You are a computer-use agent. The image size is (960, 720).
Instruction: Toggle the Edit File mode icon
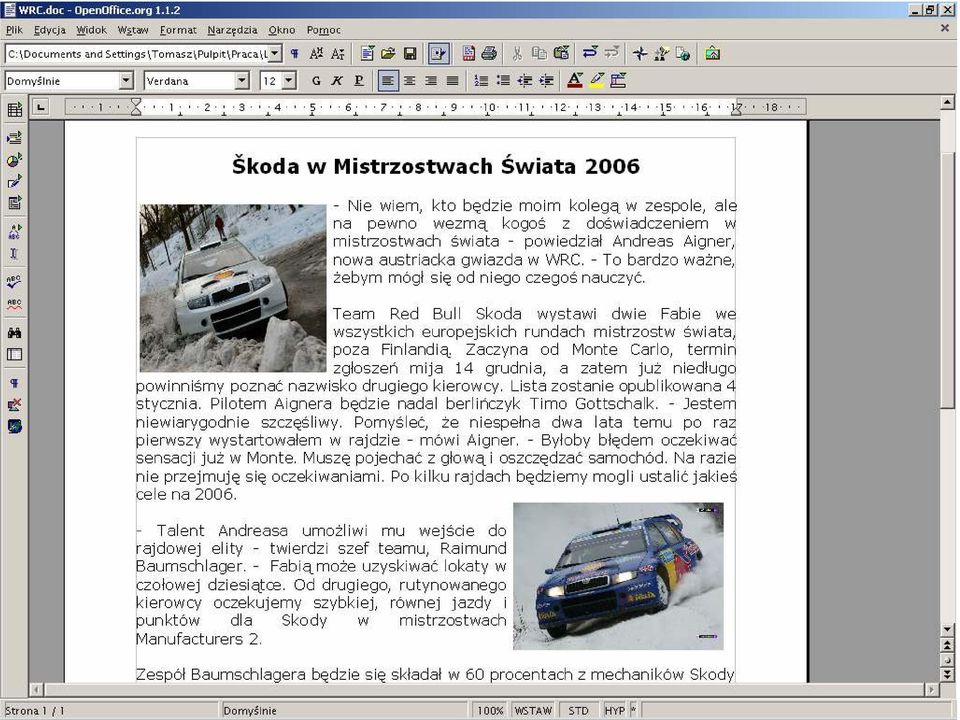click(438, 54)
